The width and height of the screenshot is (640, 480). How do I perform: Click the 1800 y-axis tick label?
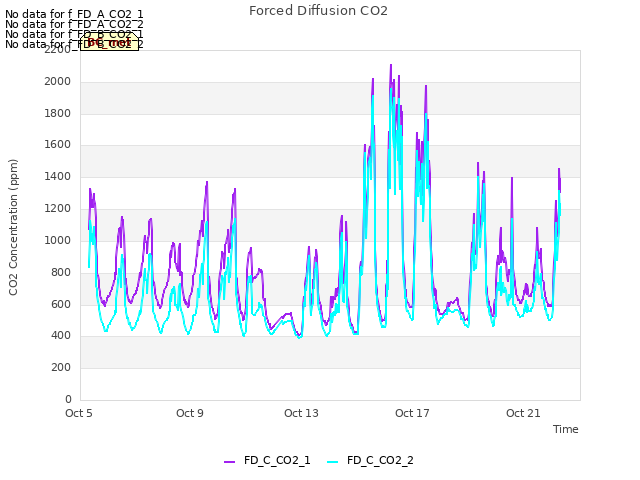58,113
